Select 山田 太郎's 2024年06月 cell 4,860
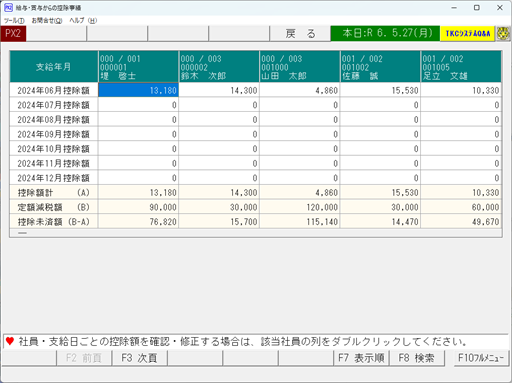The height and width of the screenshot is (383, 512). [300, 90]
